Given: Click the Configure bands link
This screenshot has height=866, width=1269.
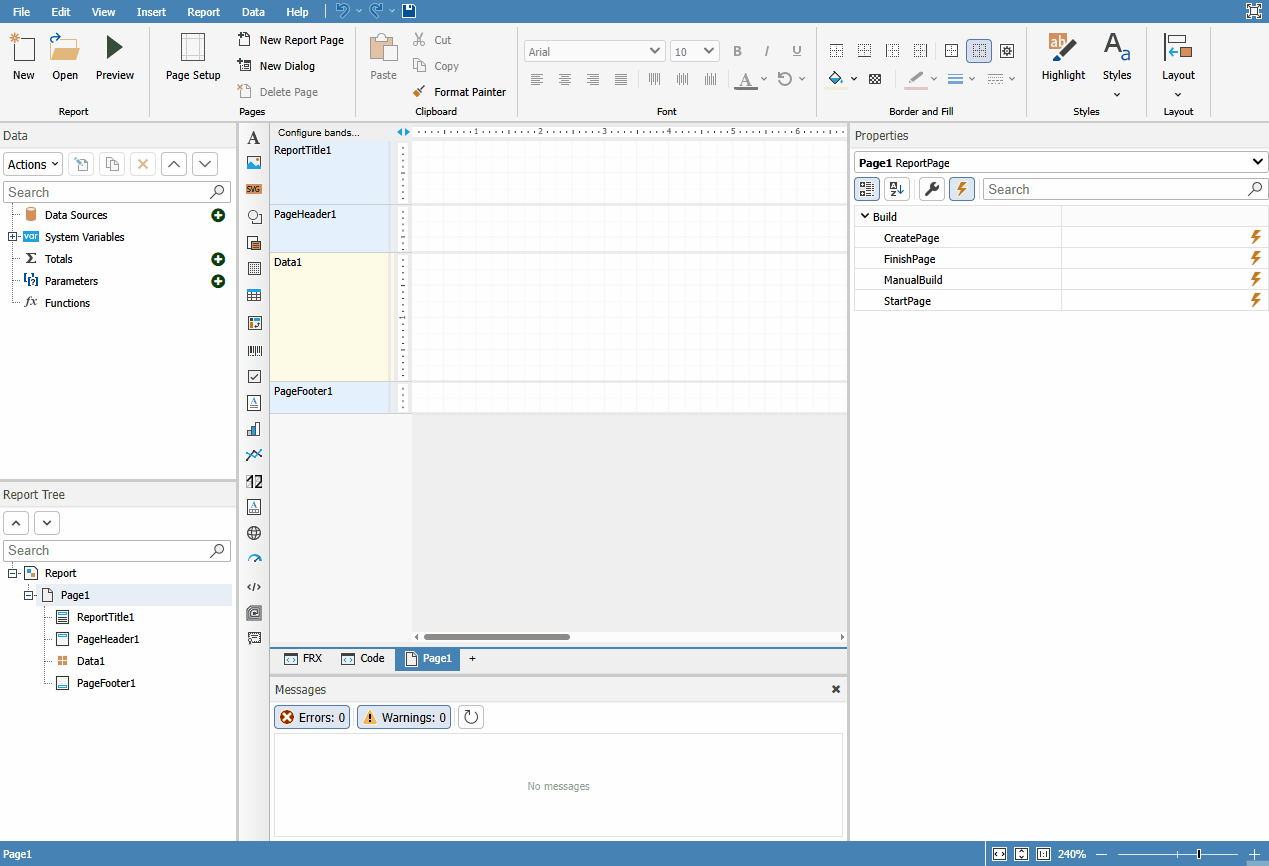Looking at the screenshot, I should click(318, 132).
